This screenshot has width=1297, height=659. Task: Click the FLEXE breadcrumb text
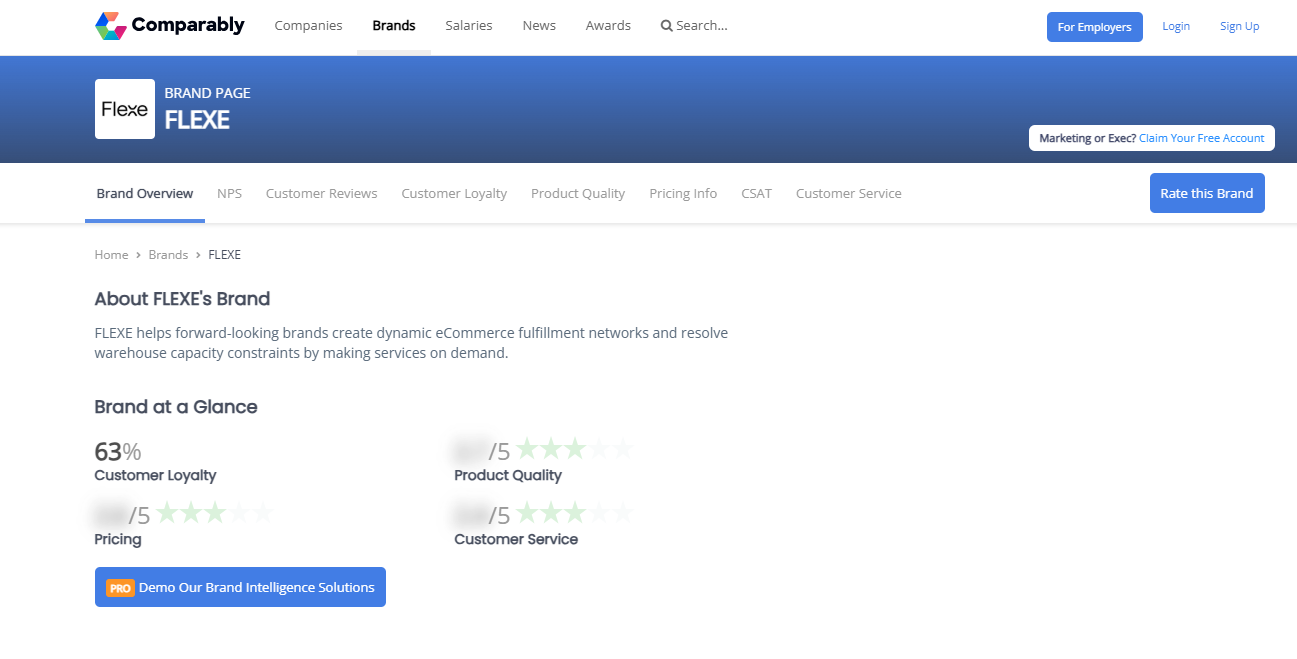(x=224, y=255)
